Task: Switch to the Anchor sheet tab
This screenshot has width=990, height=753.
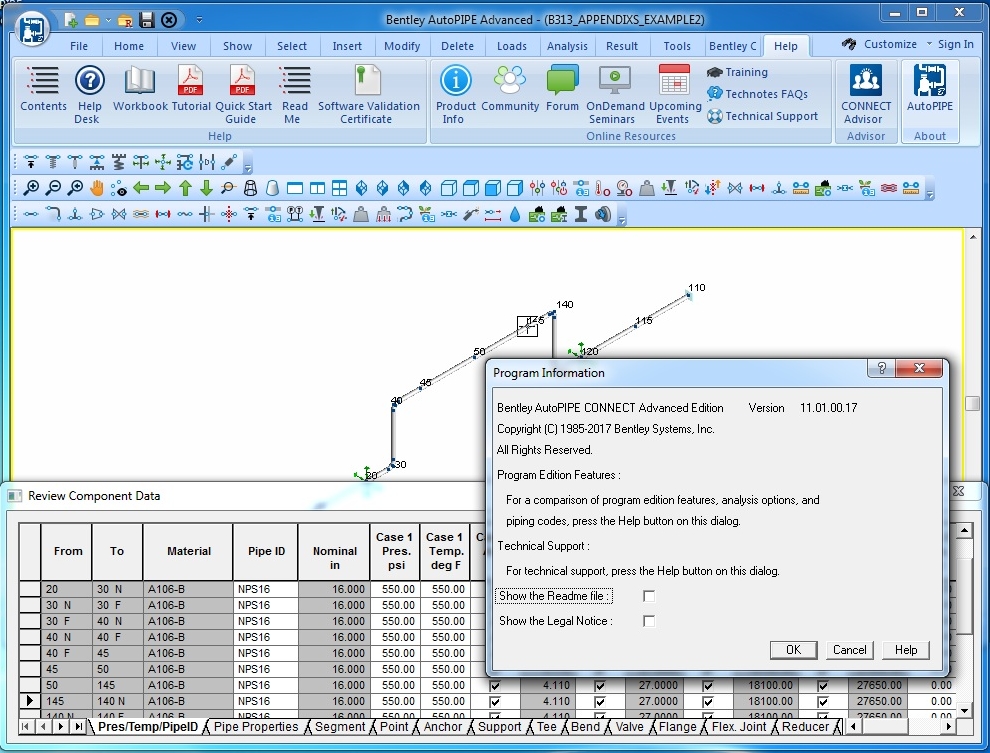Action: (x=443, y=727)
